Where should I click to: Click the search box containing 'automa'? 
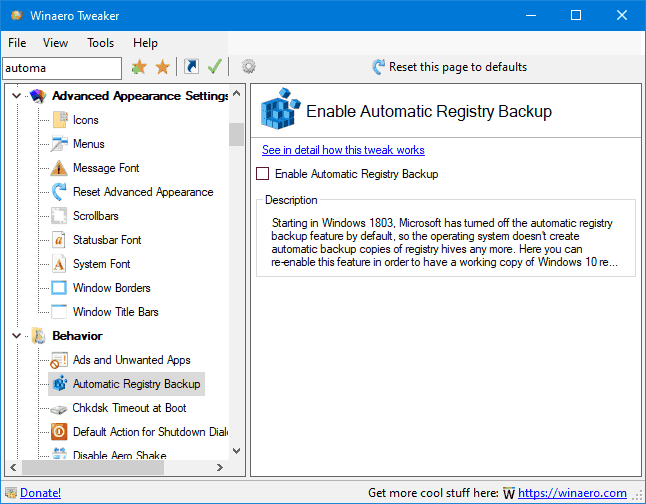tap(62, 68)
